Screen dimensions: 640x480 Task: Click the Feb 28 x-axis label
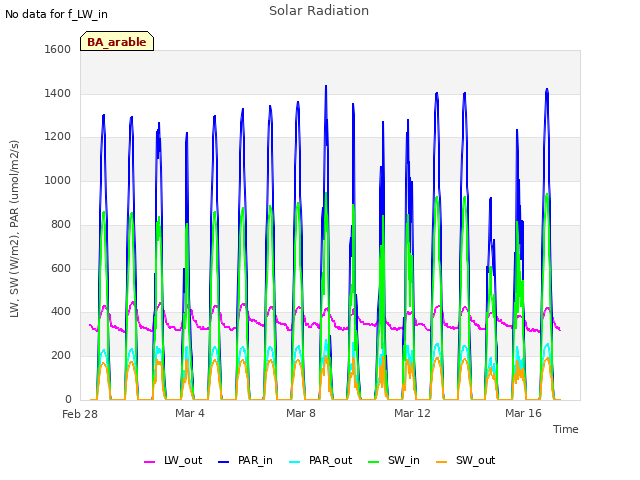click(x=80, y=414)
